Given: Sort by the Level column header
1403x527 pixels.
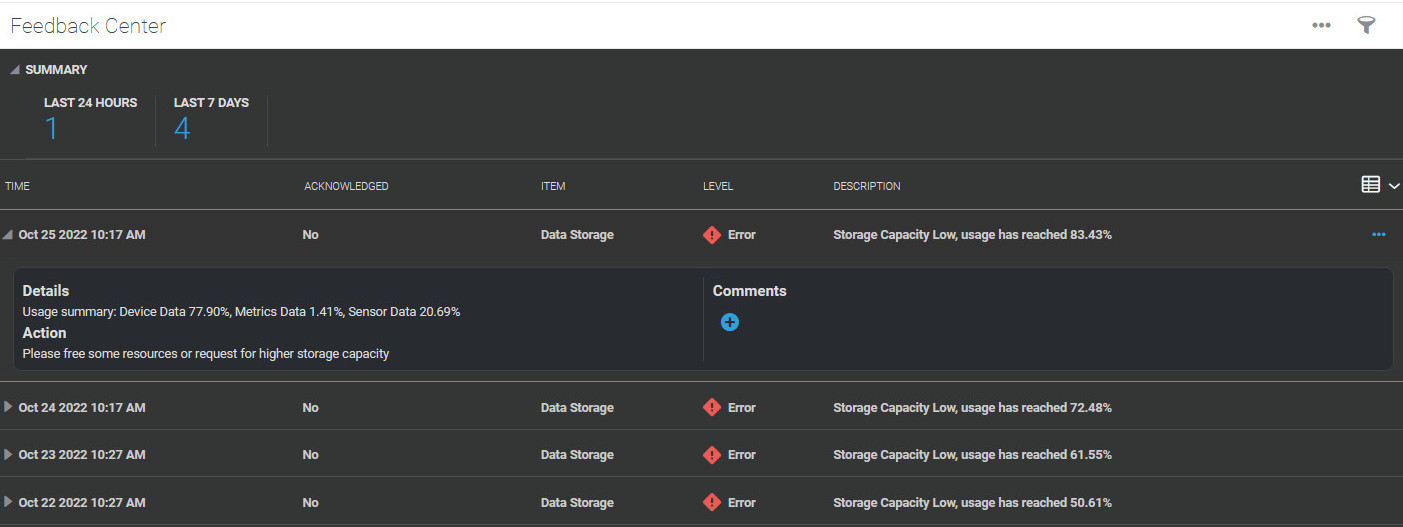Looking at the screenshot, I should 718,186.
